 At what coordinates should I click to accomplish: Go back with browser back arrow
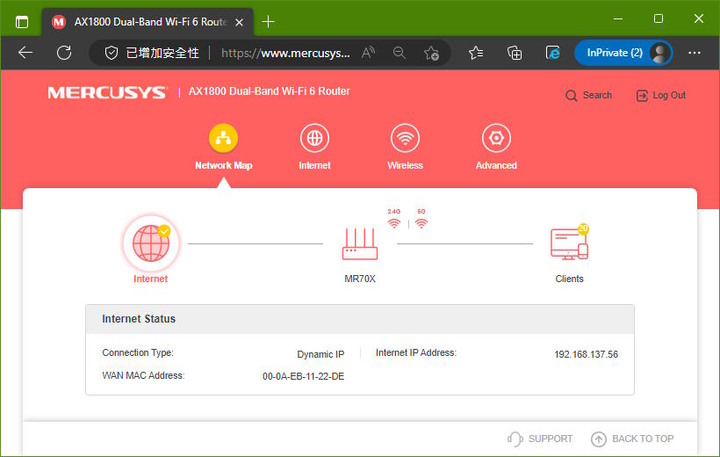25,53
